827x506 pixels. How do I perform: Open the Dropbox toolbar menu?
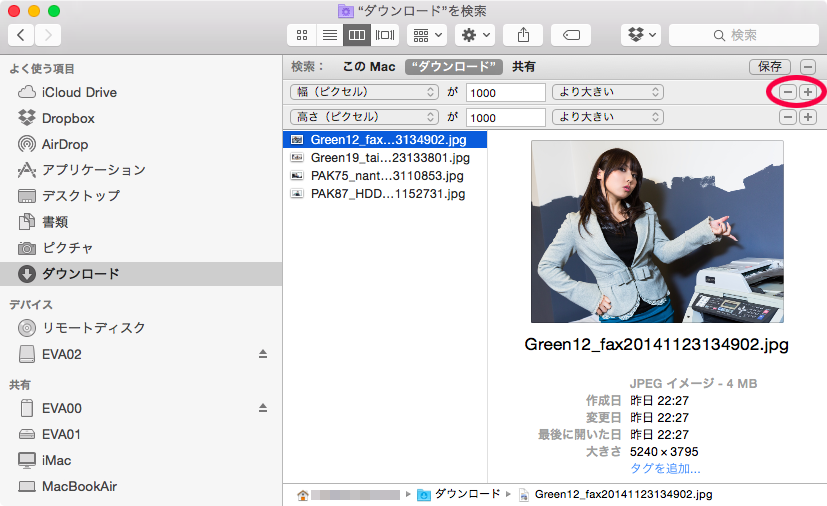coord(641,35)
